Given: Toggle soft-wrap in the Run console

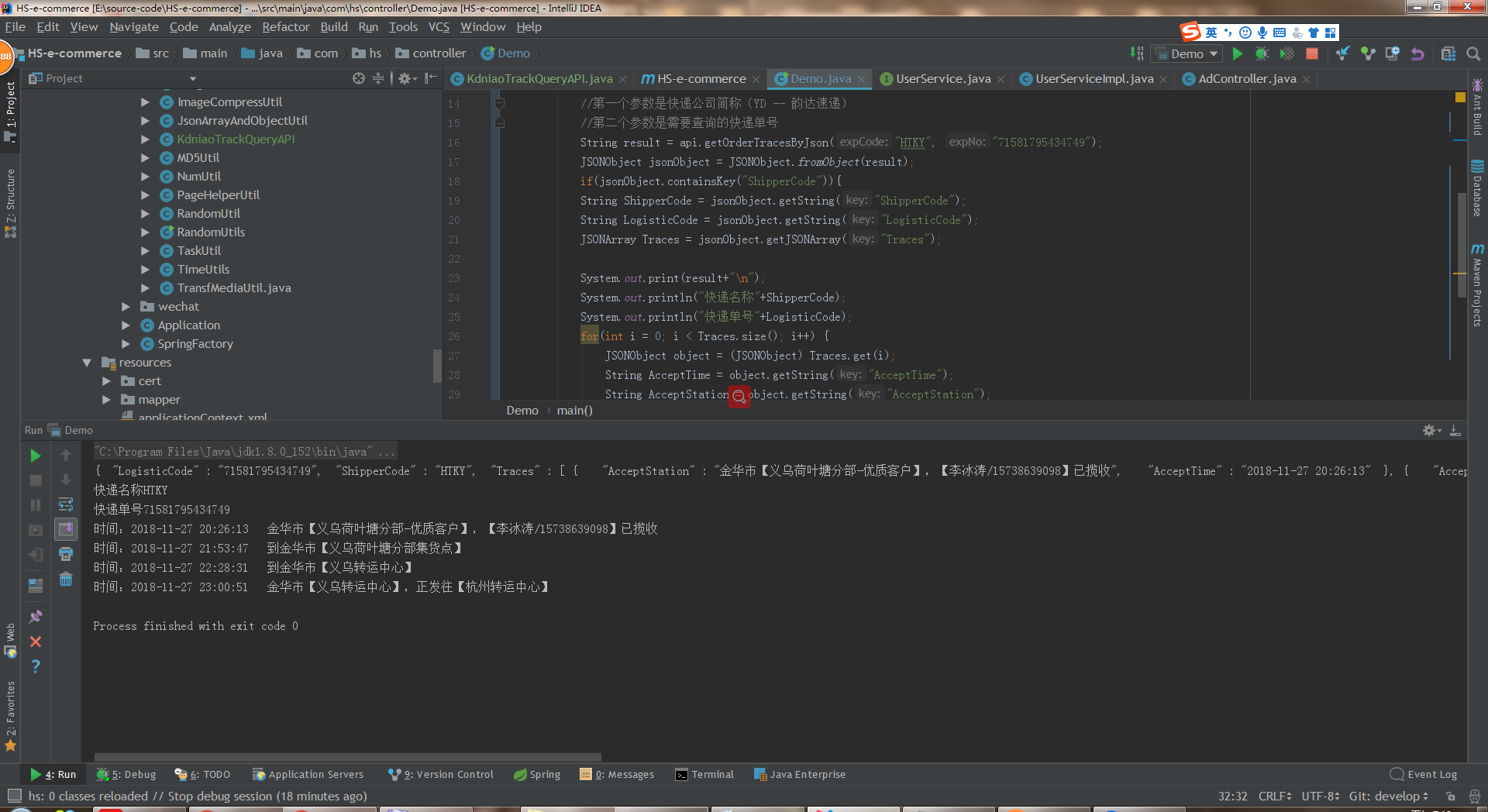Looking at the screenshot, I should click(66, 504).
